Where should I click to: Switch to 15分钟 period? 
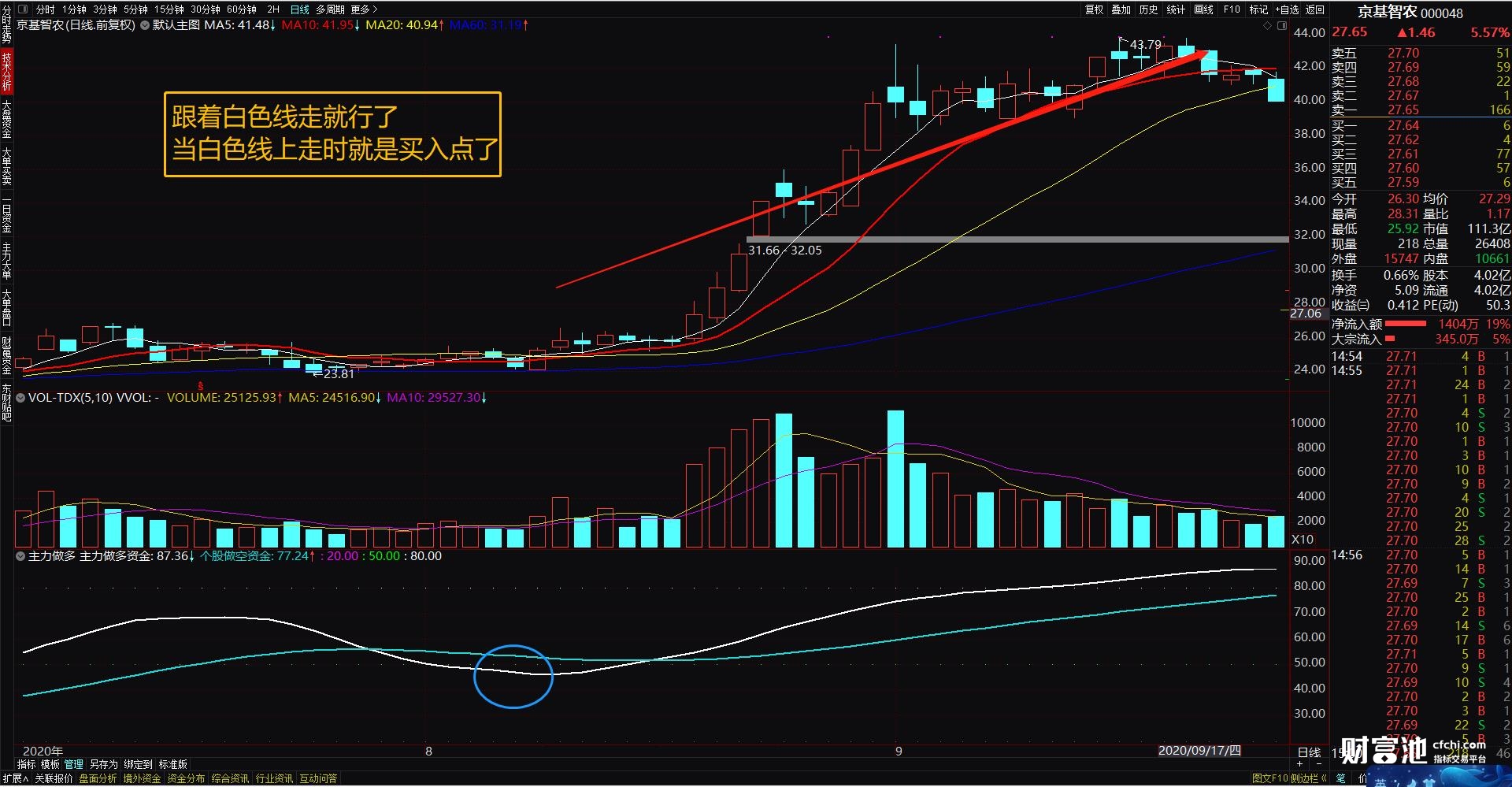tap(169, 9)
